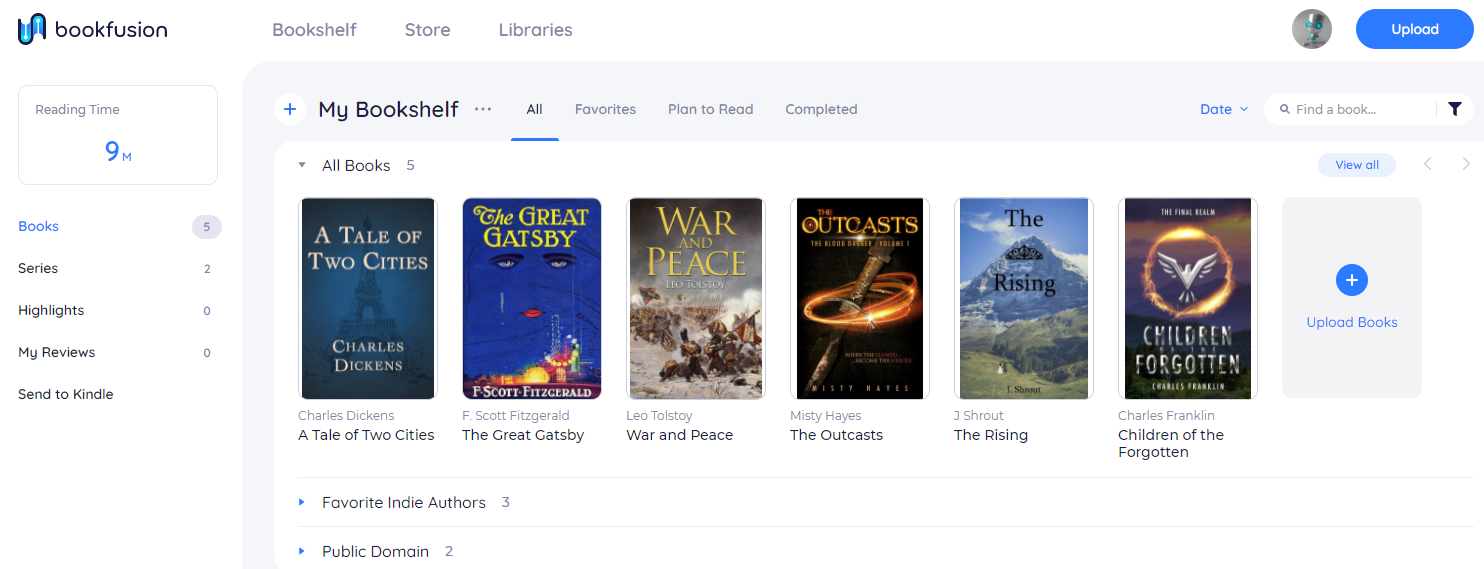The width and height of the screenshot is (1484, 569).
Task: Click the 'A Tale of Two Cities' title text
Action: click(366, 435)
